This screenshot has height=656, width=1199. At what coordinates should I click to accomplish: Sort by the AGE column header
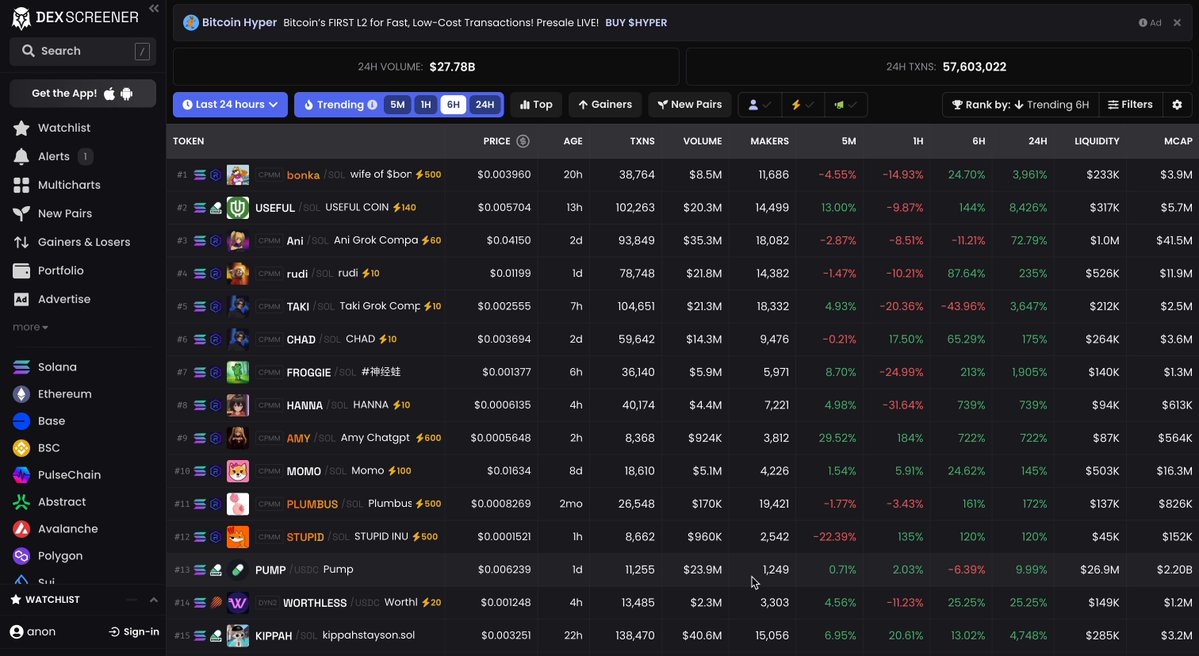pos(573,141)
